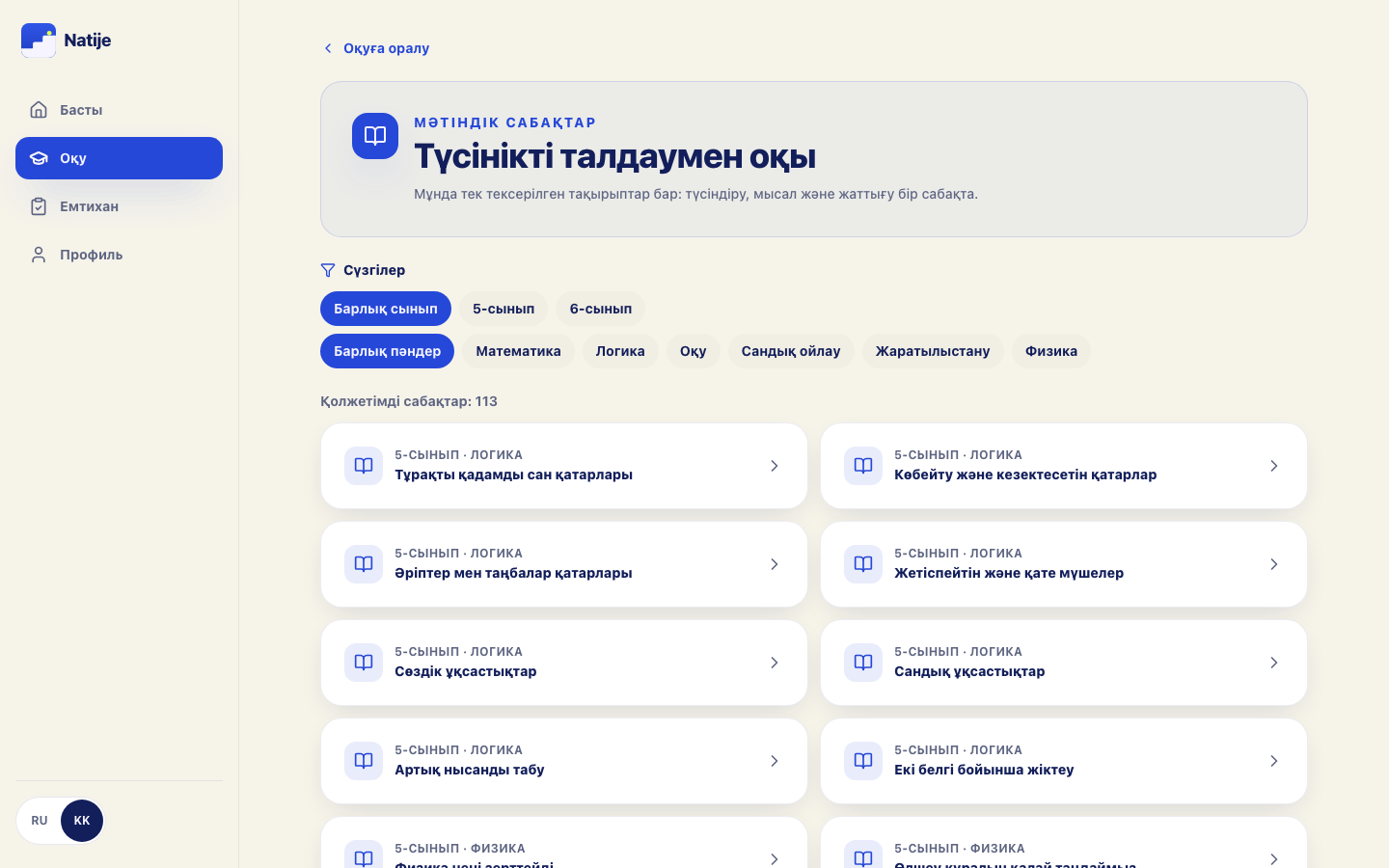Select the KK language option
The height and width of the screenshot is (868, 1389).
pyautogui.click(x=82, y=821)
